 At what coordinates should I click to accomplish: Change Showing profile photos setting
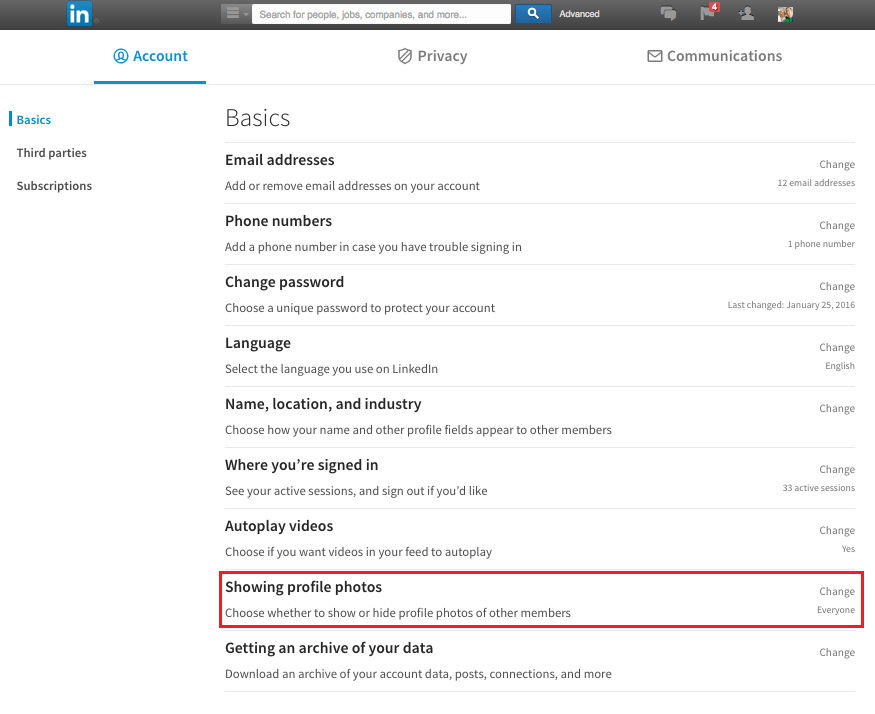coord(836,591)
